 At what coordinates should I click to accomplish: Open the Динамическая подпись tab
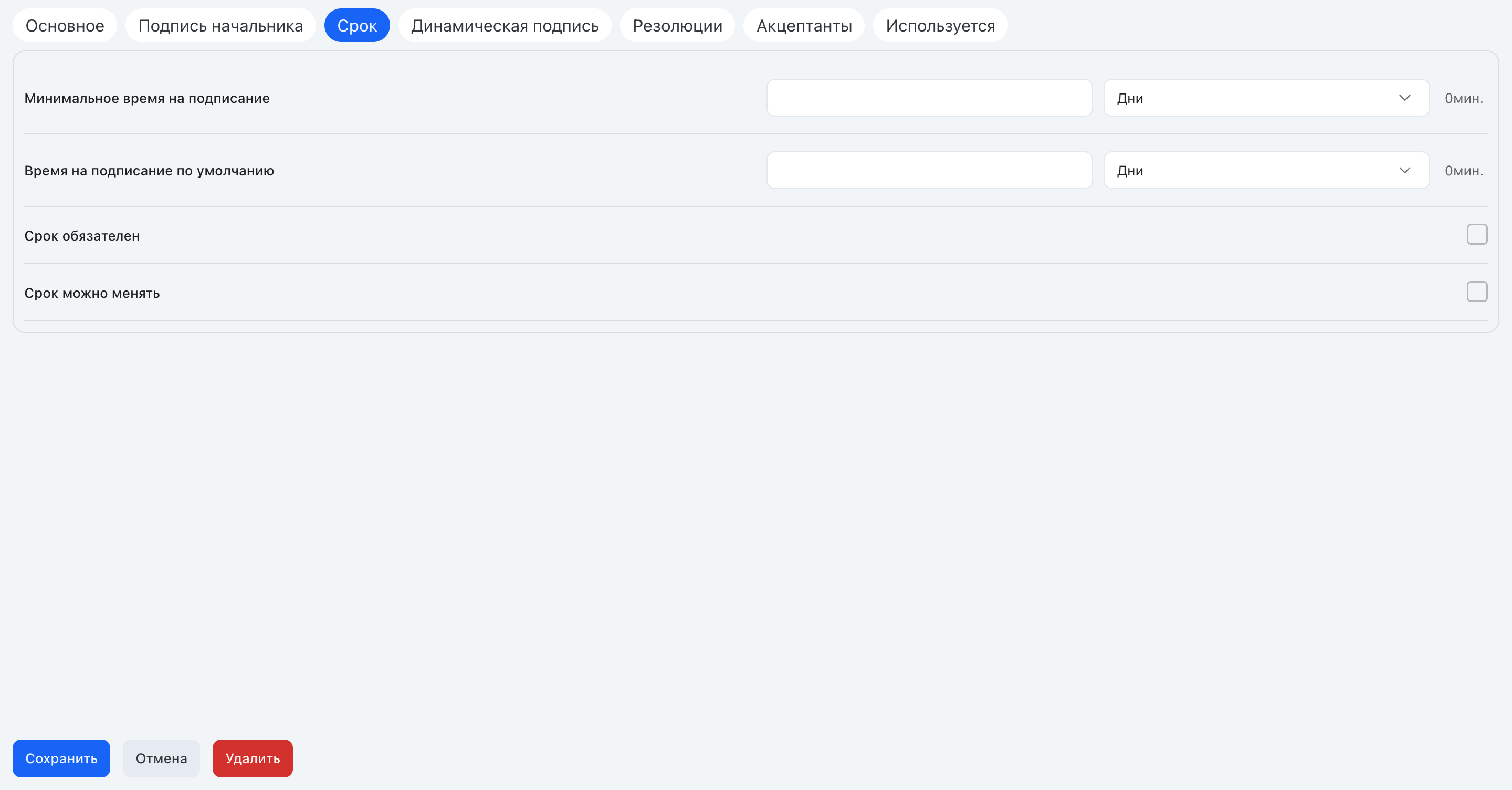point(505,25)
